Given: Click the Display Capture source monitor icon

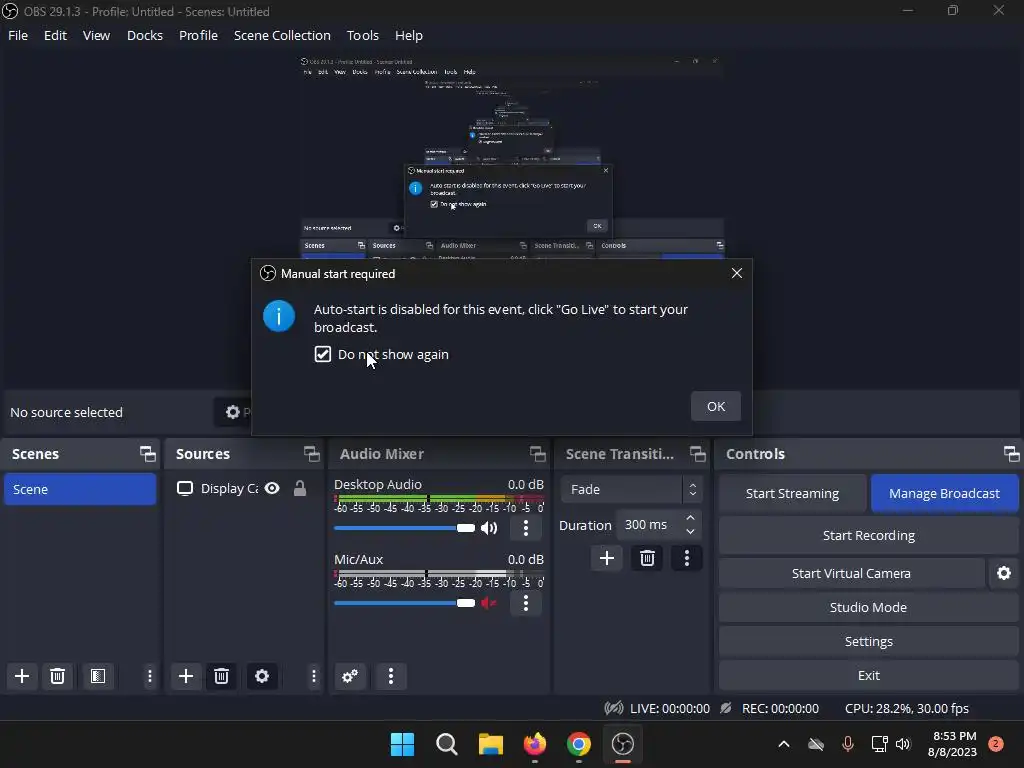Looking at the screenshot, I should pos(185,488).
